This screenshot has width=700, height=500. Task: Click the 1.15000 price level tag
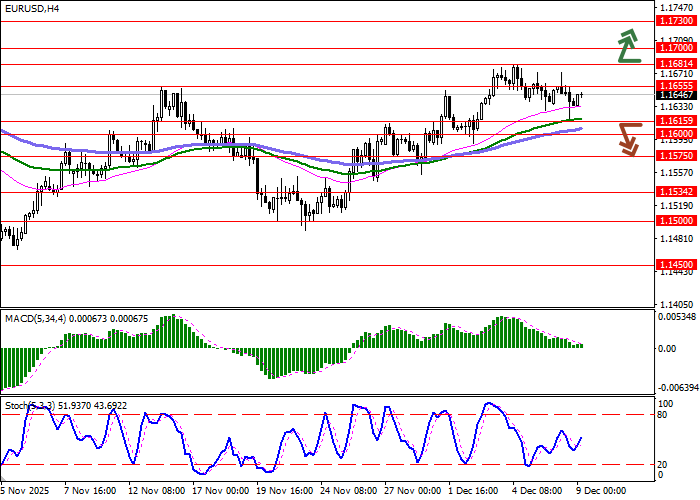tap(676, 220)
